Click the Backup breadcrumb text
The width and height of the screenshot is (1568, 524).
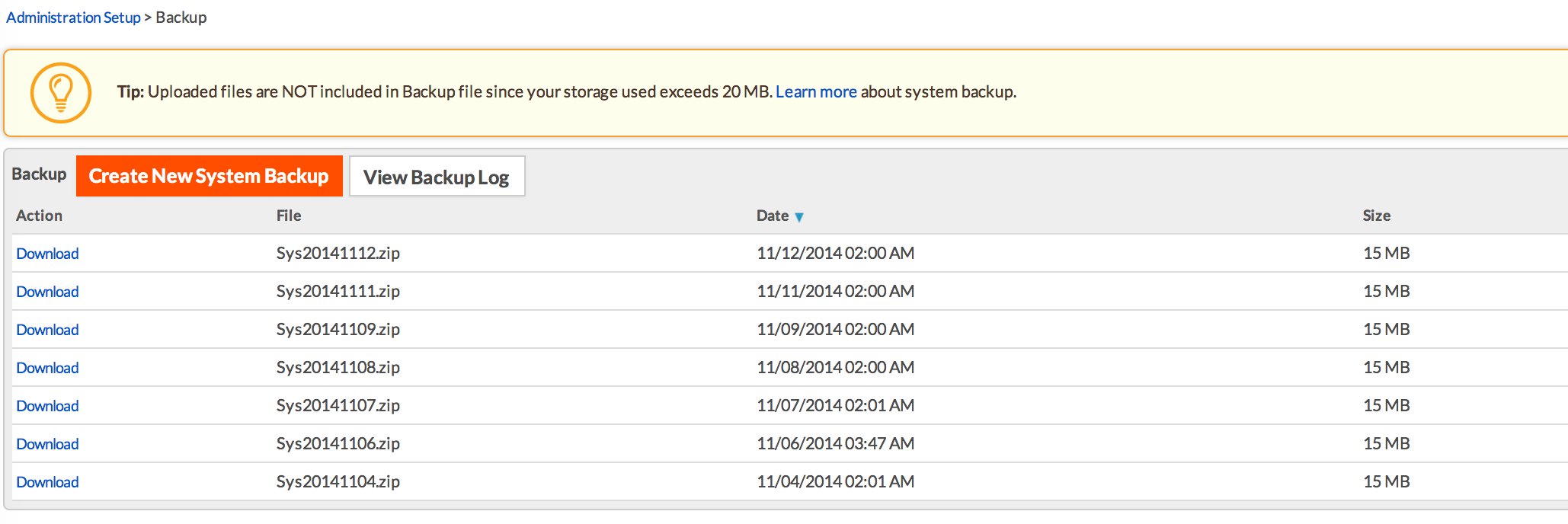coord(181,18)
